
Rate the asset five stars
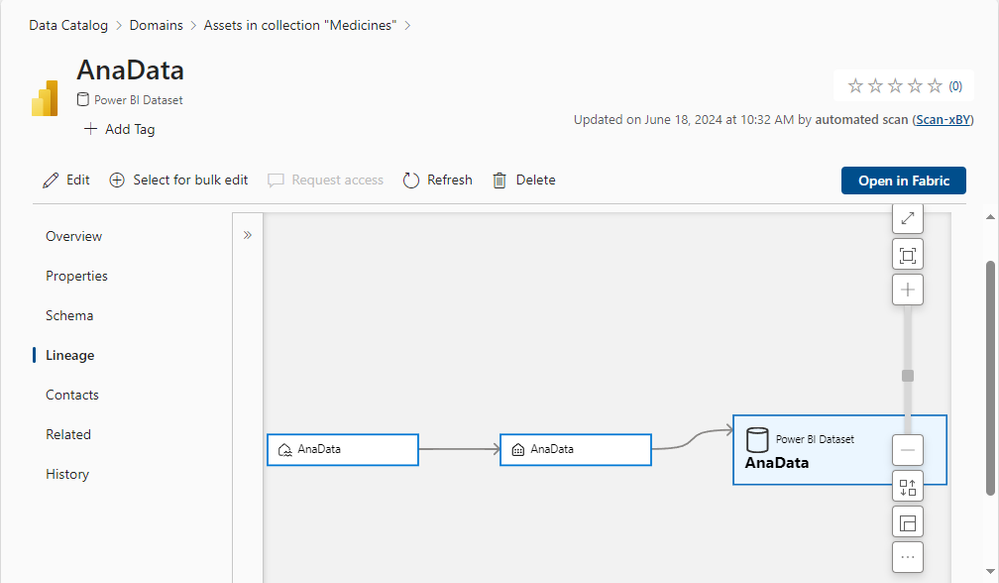tap(935, 85)
